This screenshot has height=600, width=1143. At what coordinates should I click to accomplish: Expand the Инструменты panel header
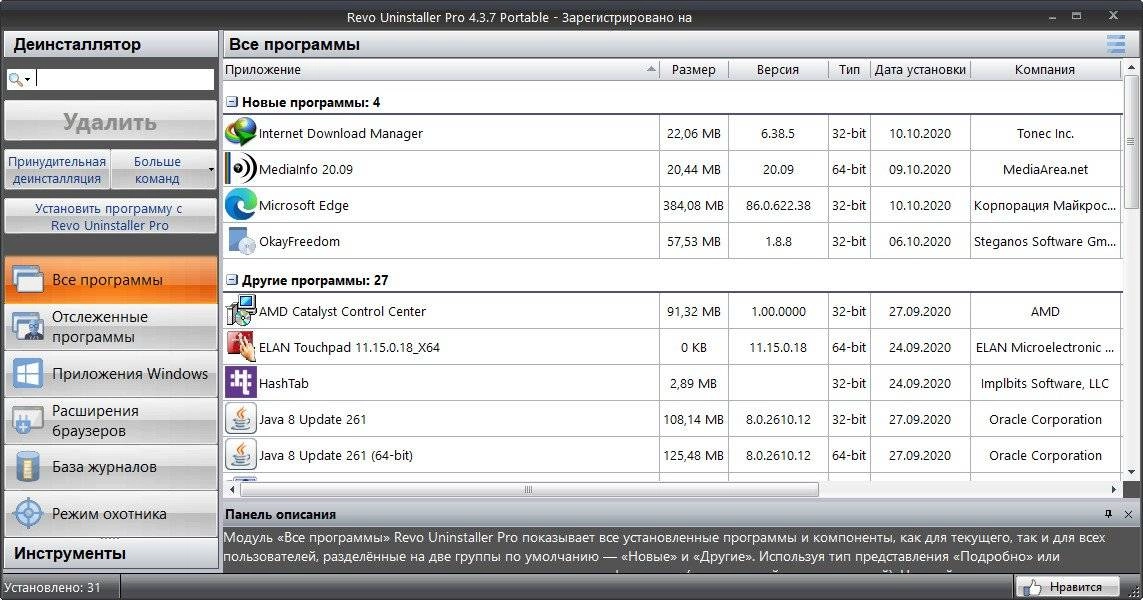click(x=111, y=553)
